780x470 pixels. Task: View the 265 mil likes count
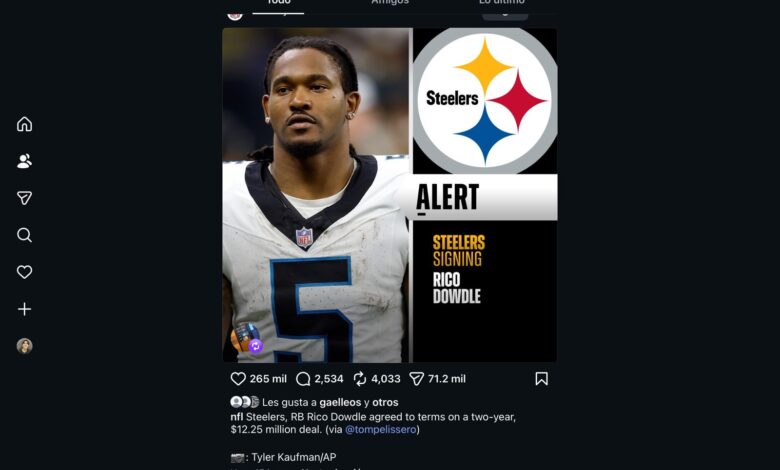coord(268,379)
